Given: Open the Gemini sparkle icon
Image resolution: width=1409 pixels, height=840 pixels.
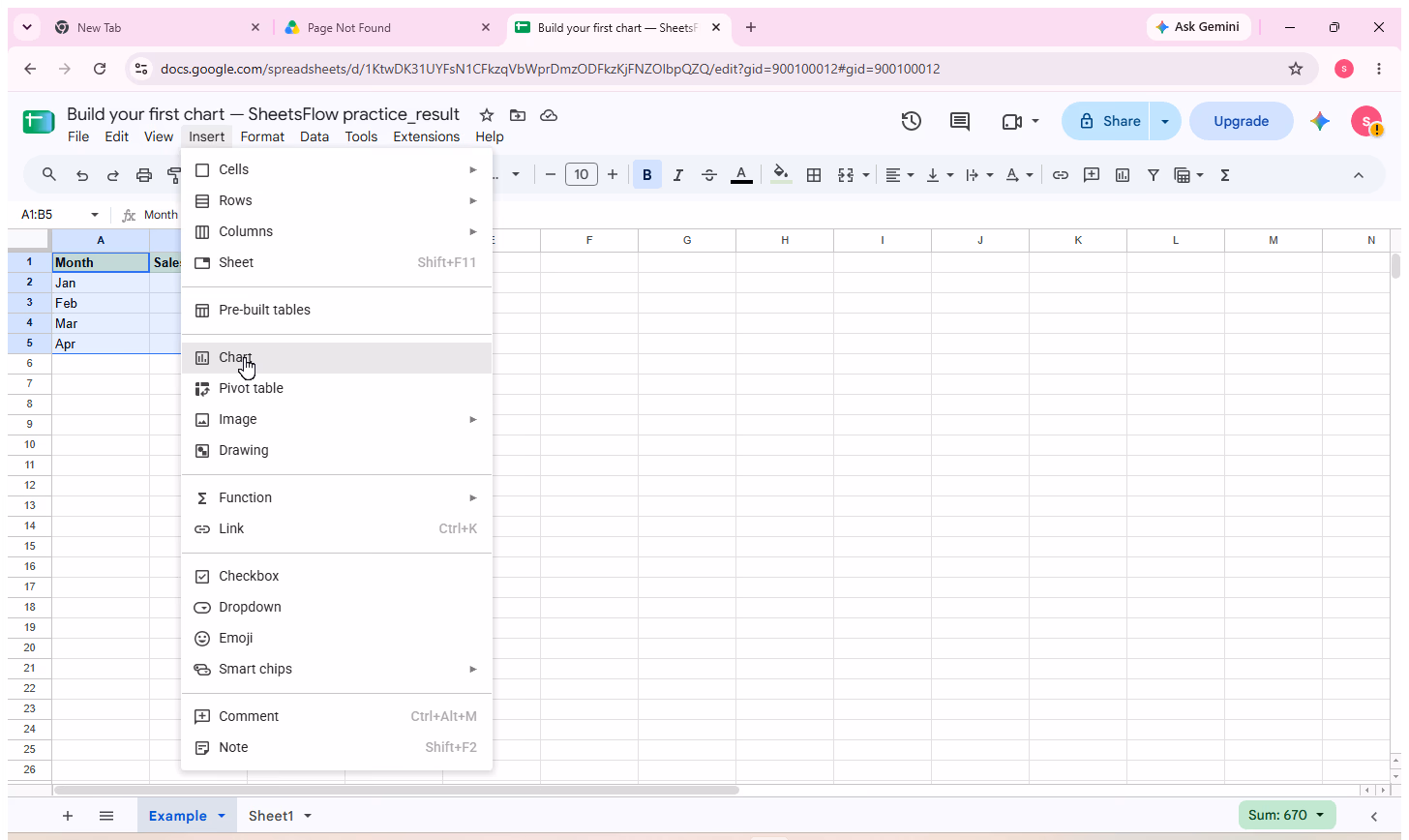Looking at the screenshot, I should point(1320,121).
